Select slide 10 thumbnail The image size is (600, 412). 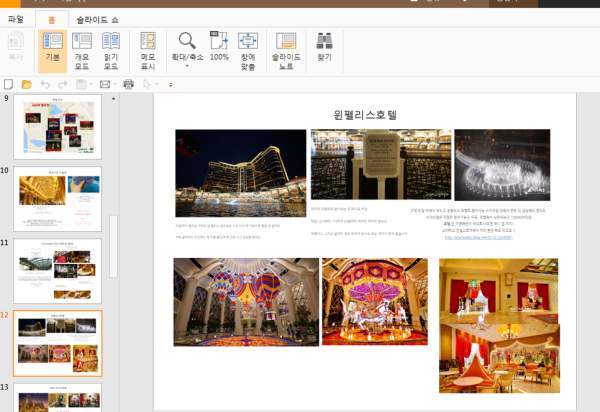coord(58,199)
